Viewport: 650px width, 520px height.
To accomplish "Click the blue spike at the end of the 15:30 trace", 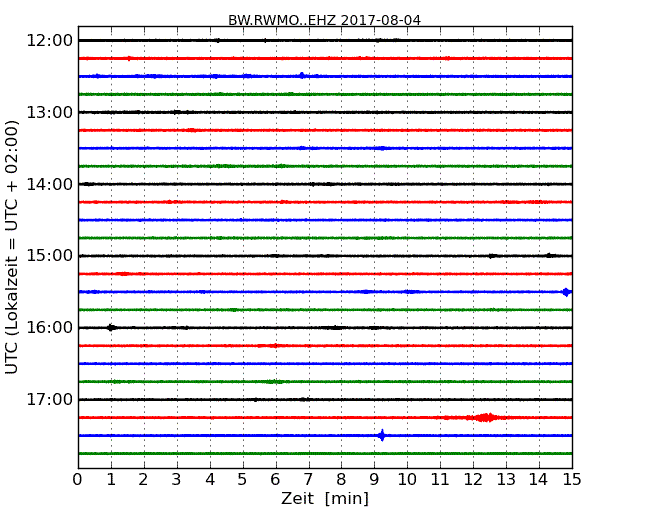I will 566,292.
